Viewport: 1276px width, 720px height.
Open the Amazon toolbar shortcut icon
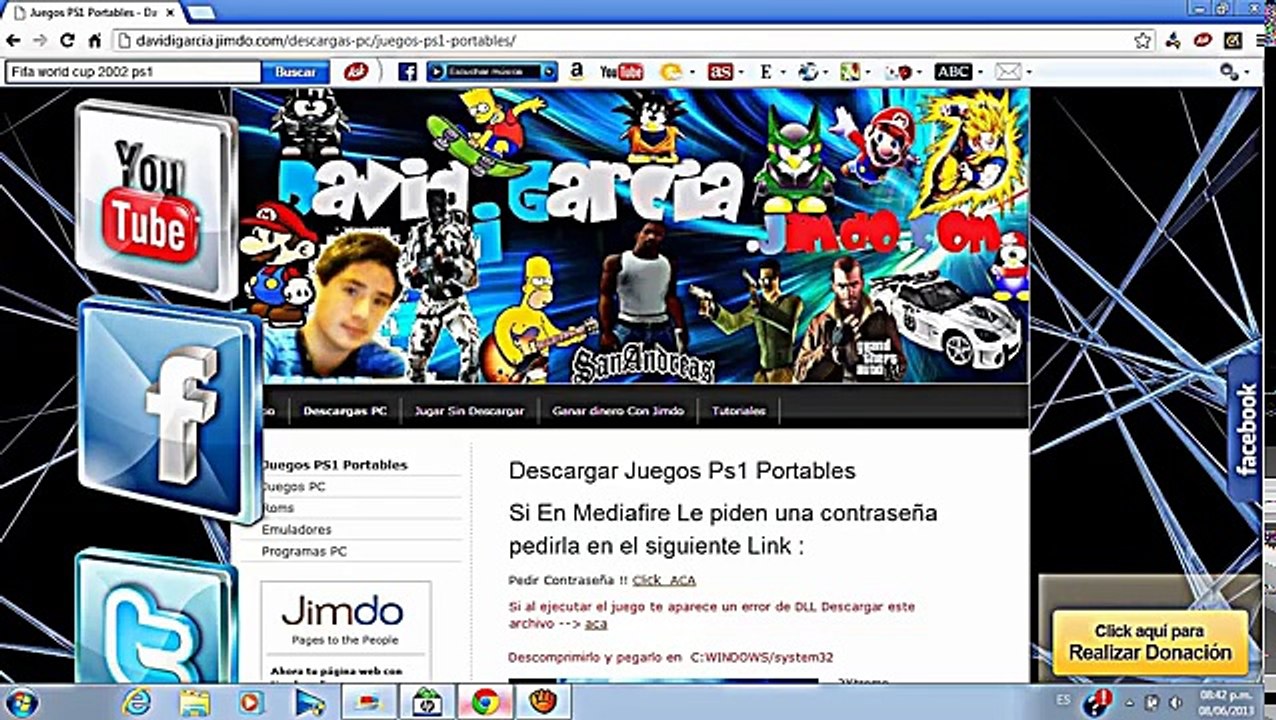tap(577, 72)
